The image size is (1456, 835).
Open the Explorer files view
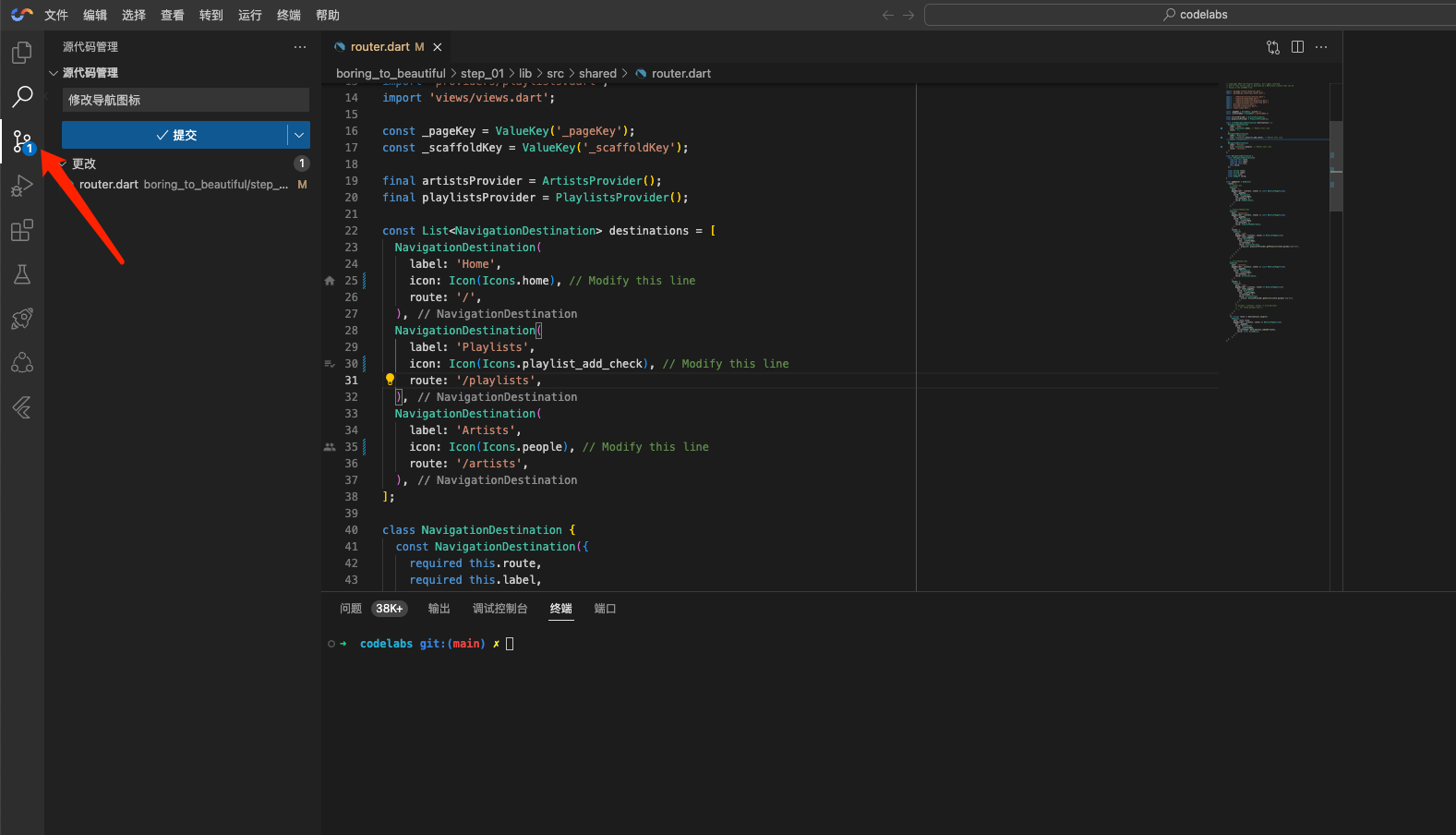point(22,53)
